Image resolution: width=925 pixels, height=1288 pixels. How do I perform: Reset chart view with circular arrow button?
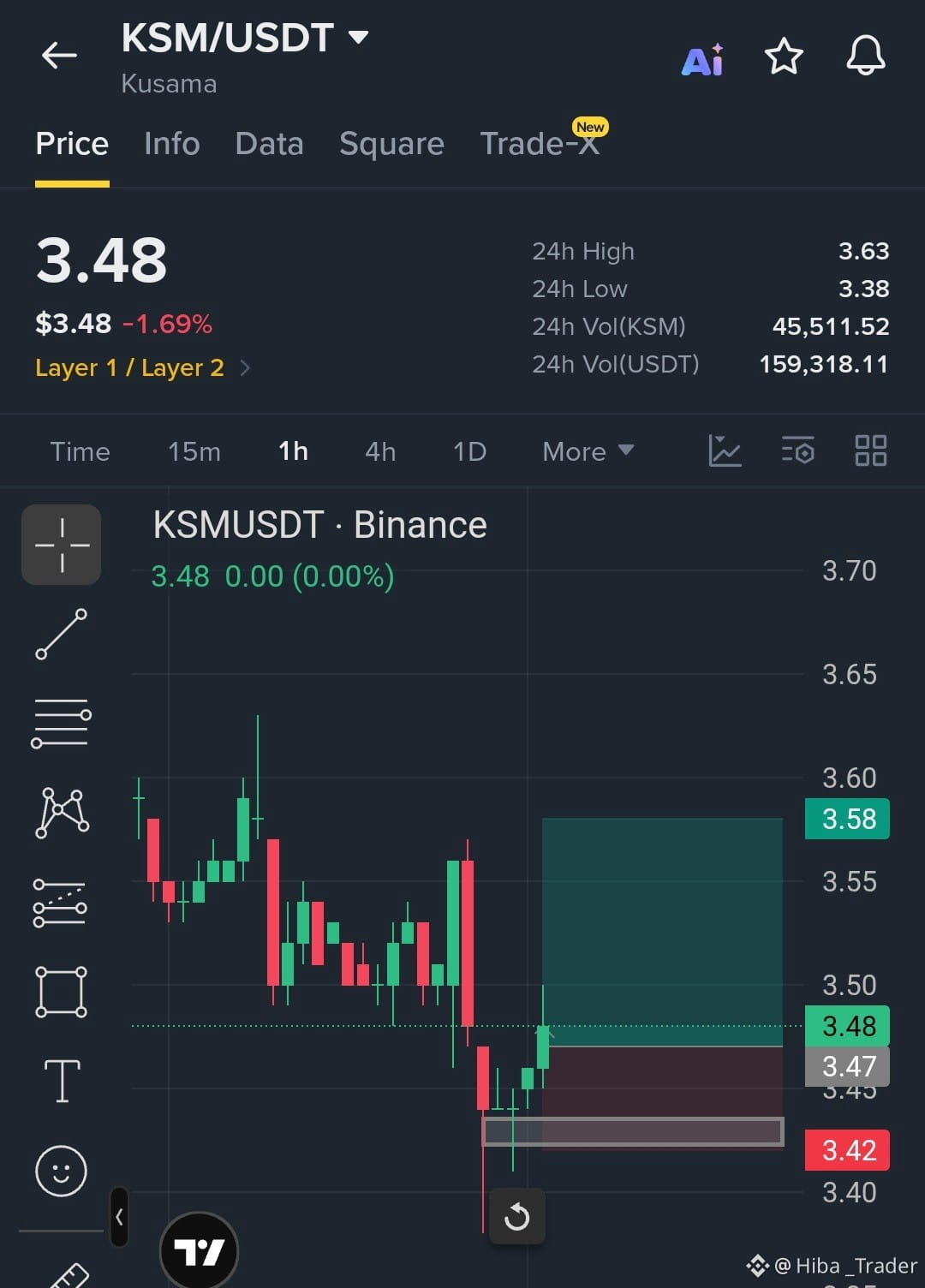(x=516, y=1216)
